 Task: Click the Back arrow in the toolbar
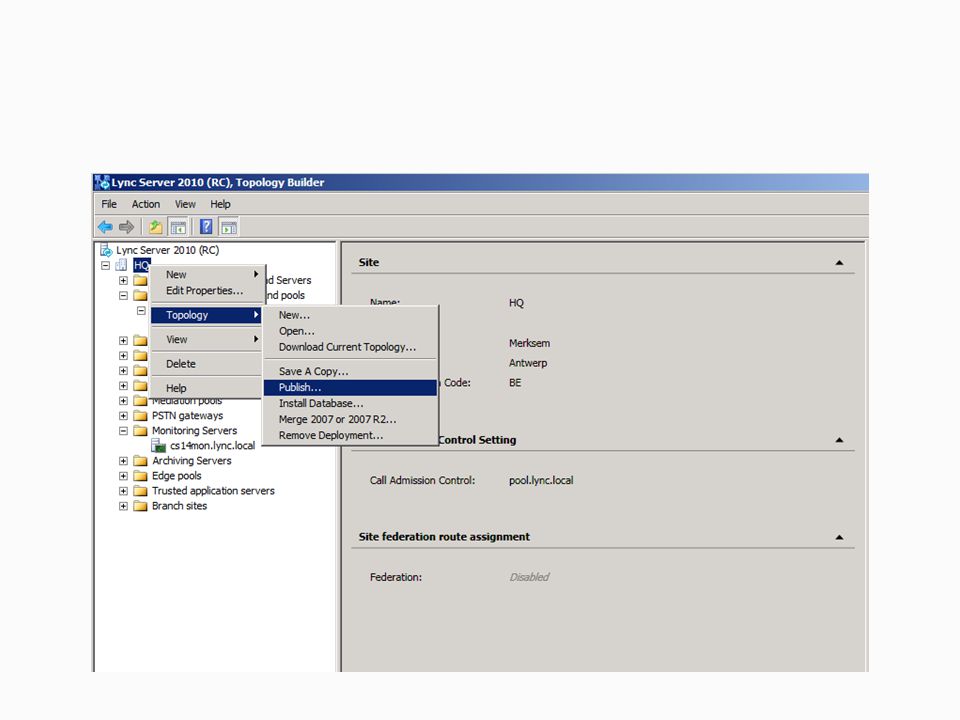click(x=105, y=227)
